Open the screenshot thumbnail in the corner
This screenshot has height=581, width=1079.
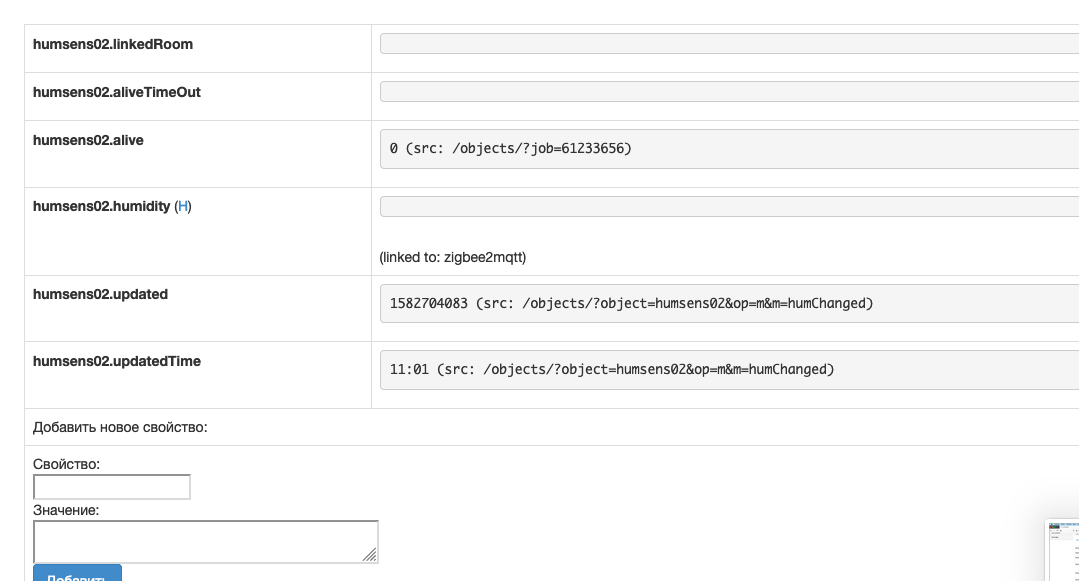(1062, 549)
